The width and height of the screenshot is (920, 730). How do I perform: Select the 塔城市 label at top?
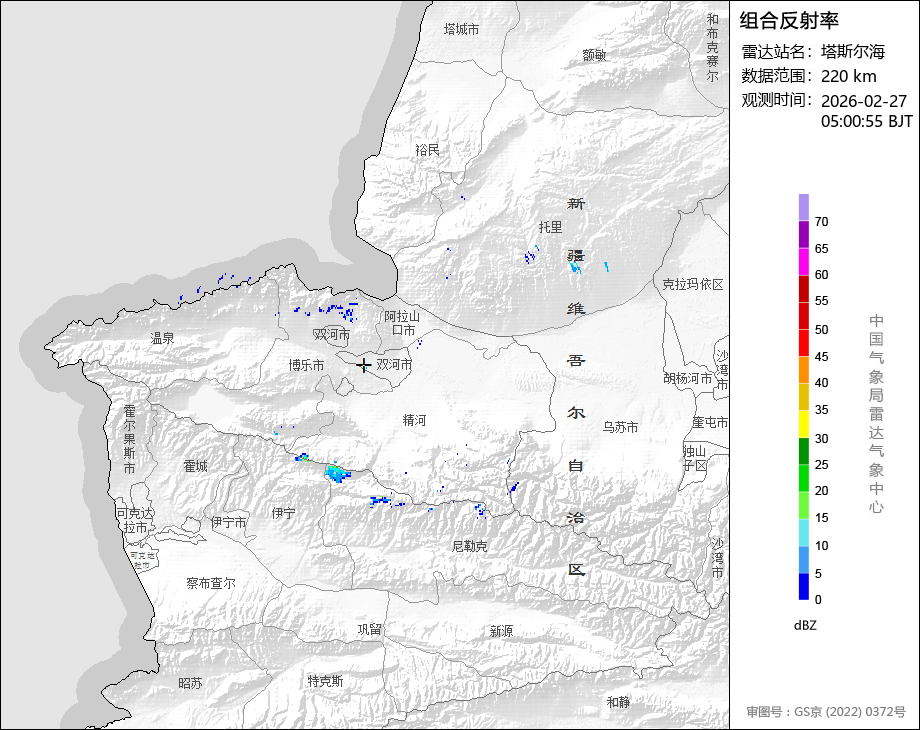[461, 30]
